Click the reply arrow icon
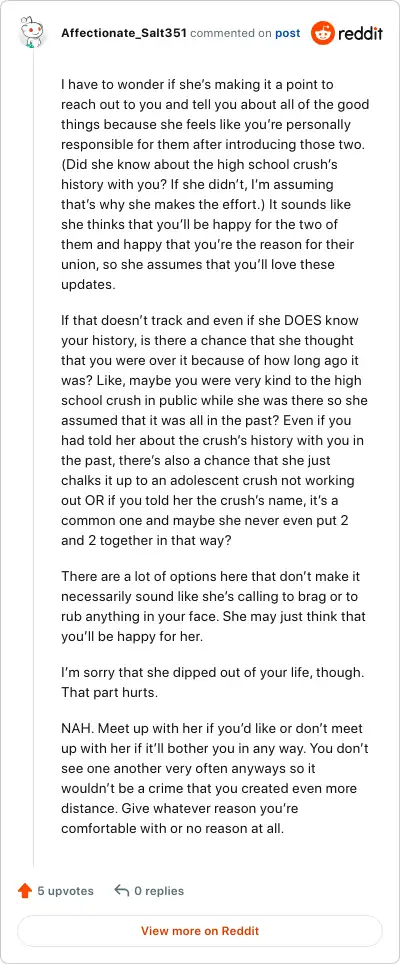 (122, 890)
